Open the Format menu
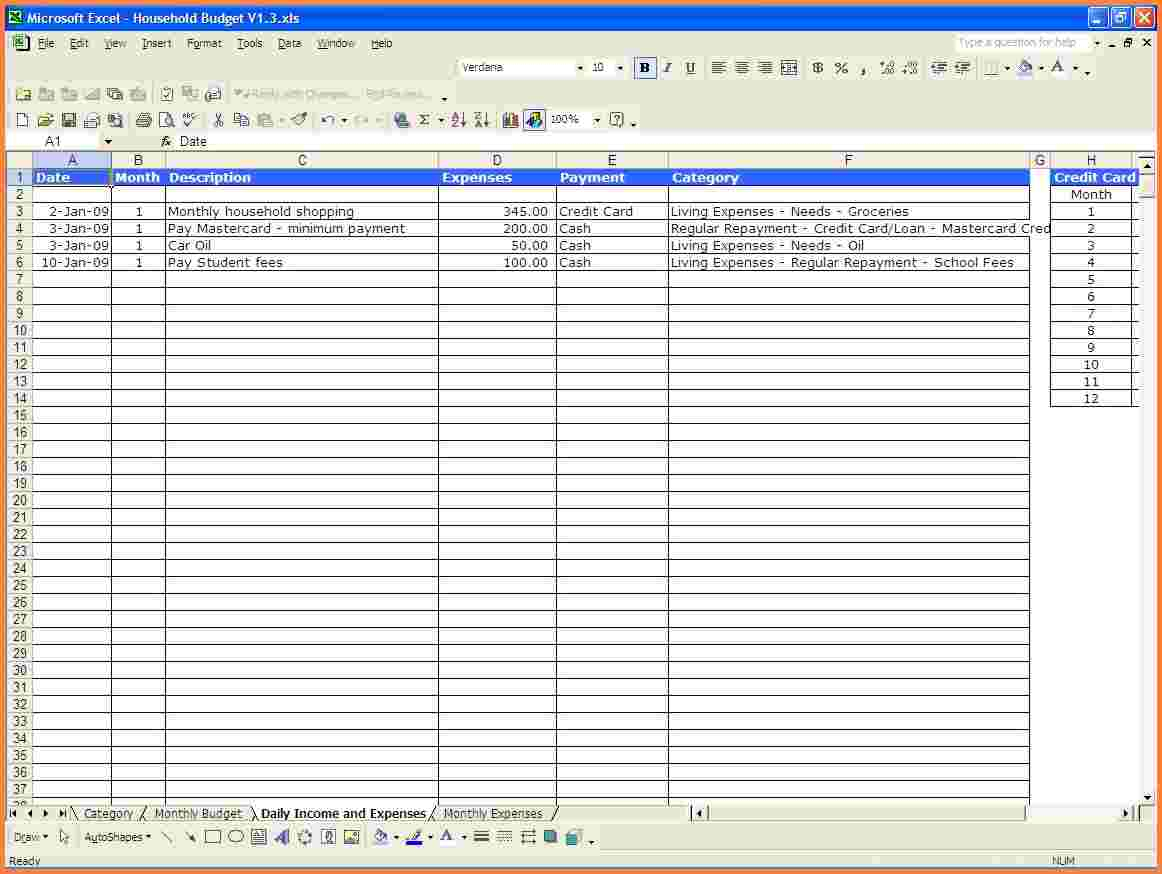This screenshot has height=874, width=1162. (204, 43)
